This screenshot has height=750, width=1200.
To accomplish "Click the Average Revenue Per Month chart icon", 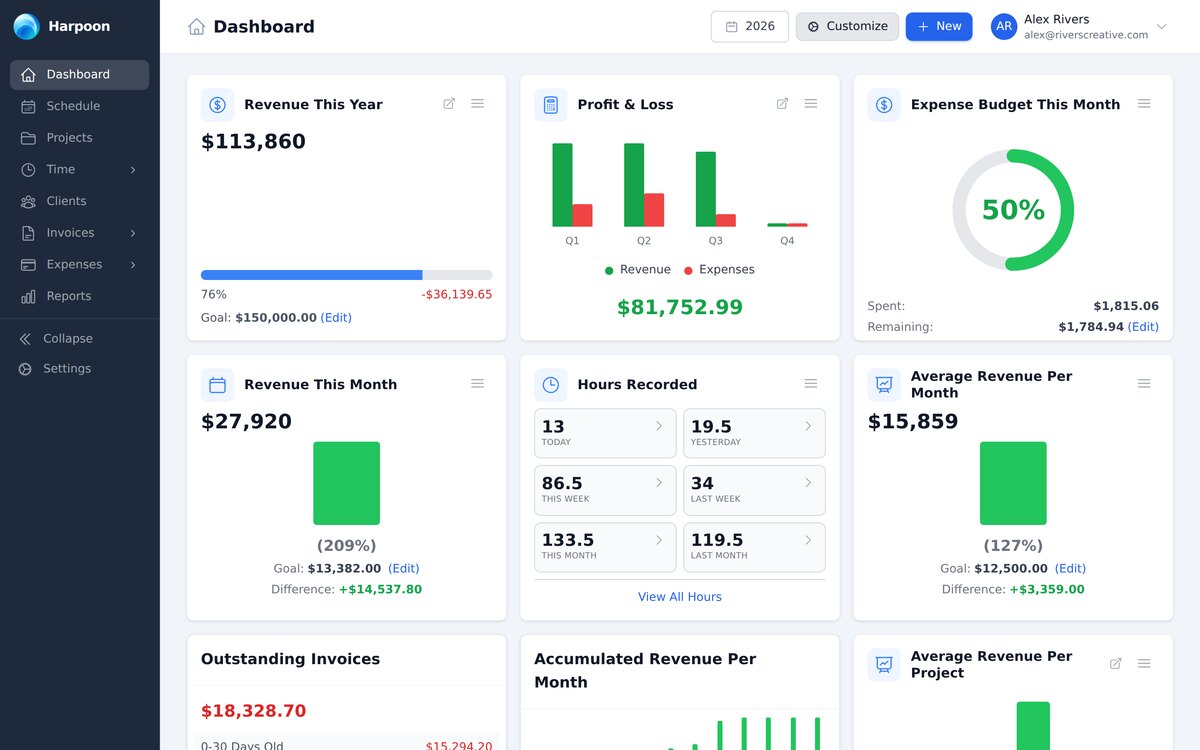I will coord(884,385).
